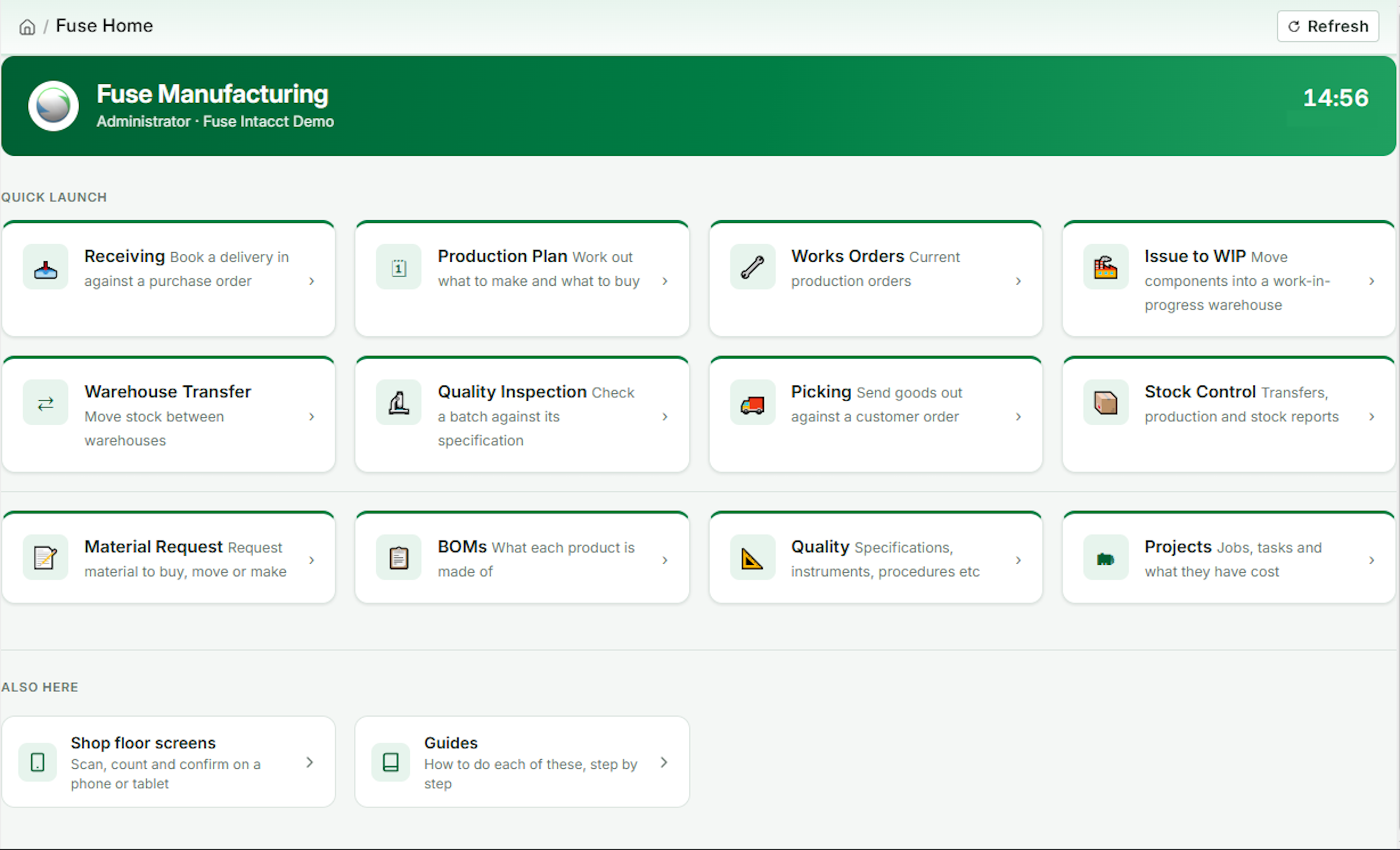
Task: Click the Shop floor screens title
Action: tap(143, 743)
